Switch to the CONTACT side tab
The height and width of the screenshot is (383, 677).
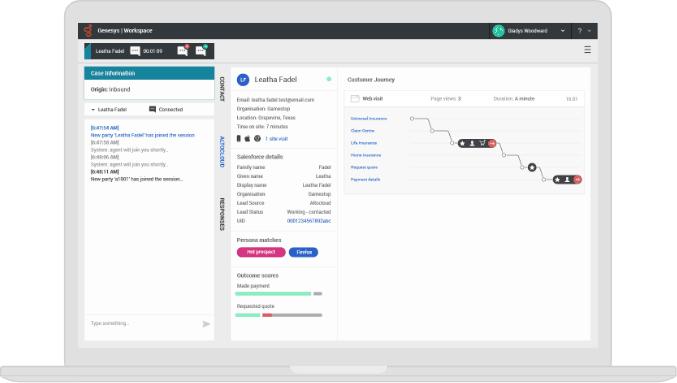click(x=222, y=89)
